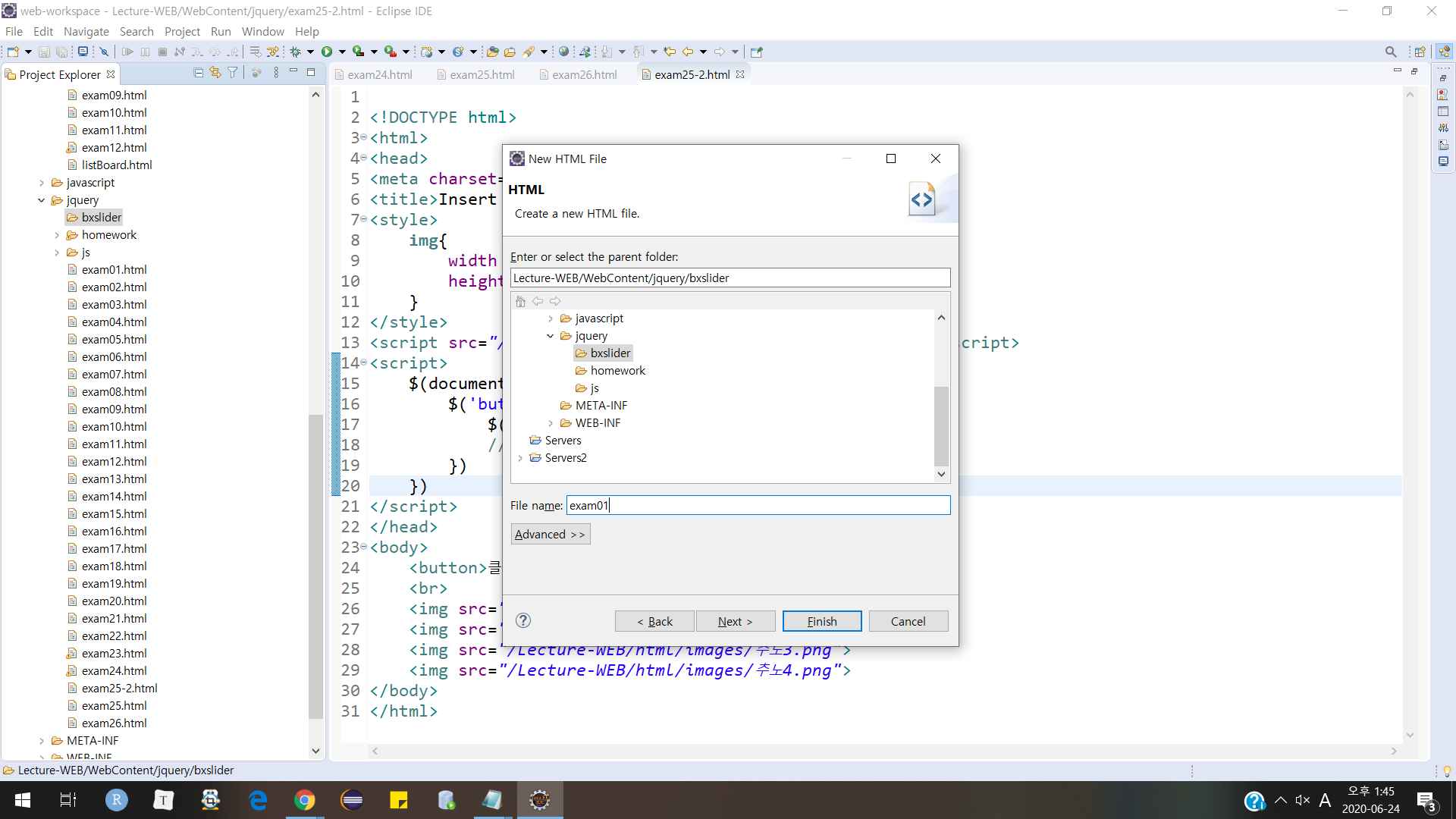Viewport: 1456px width, 819px height.
Task: Open the Run dropdown arrow
Action: coord(342,52)
